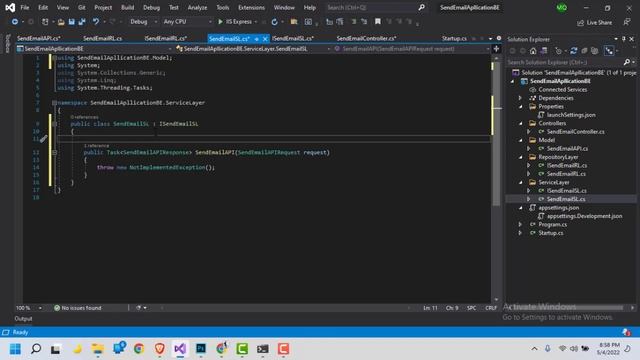Expand the Dependencies node
Viewport: 640px width, 360px height.
click(x=520, y=98)
